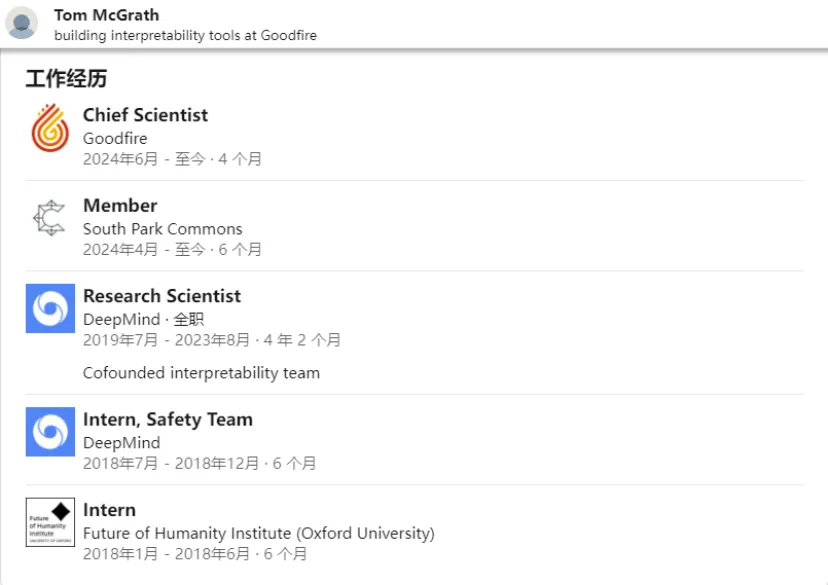Image resolution: width=828 pixels, height=585 pixels.
Task: Click the Goodfire flame logo icon
Action: 50,128
